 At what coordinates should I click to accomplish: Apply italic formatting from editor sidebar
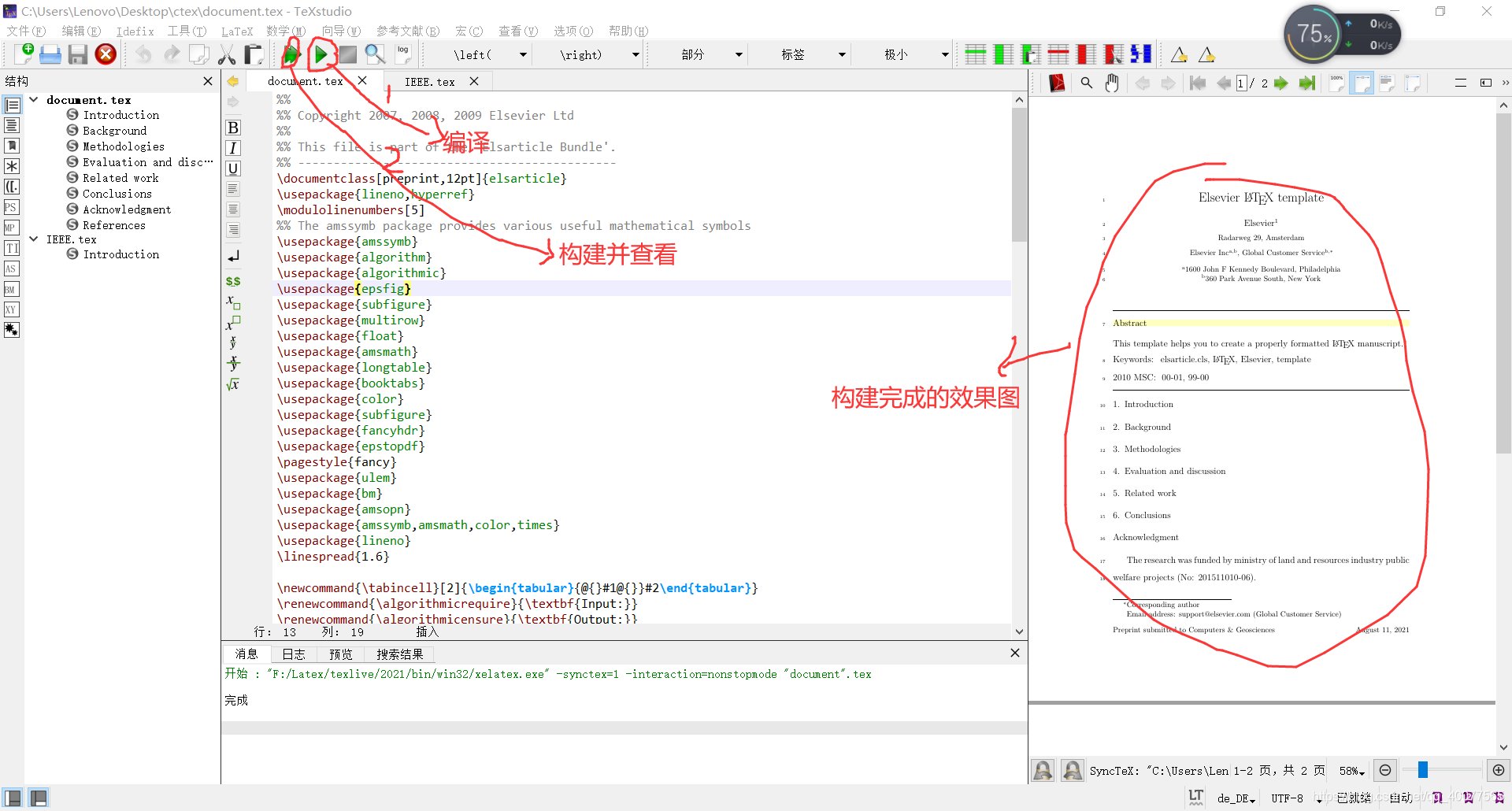233,148
